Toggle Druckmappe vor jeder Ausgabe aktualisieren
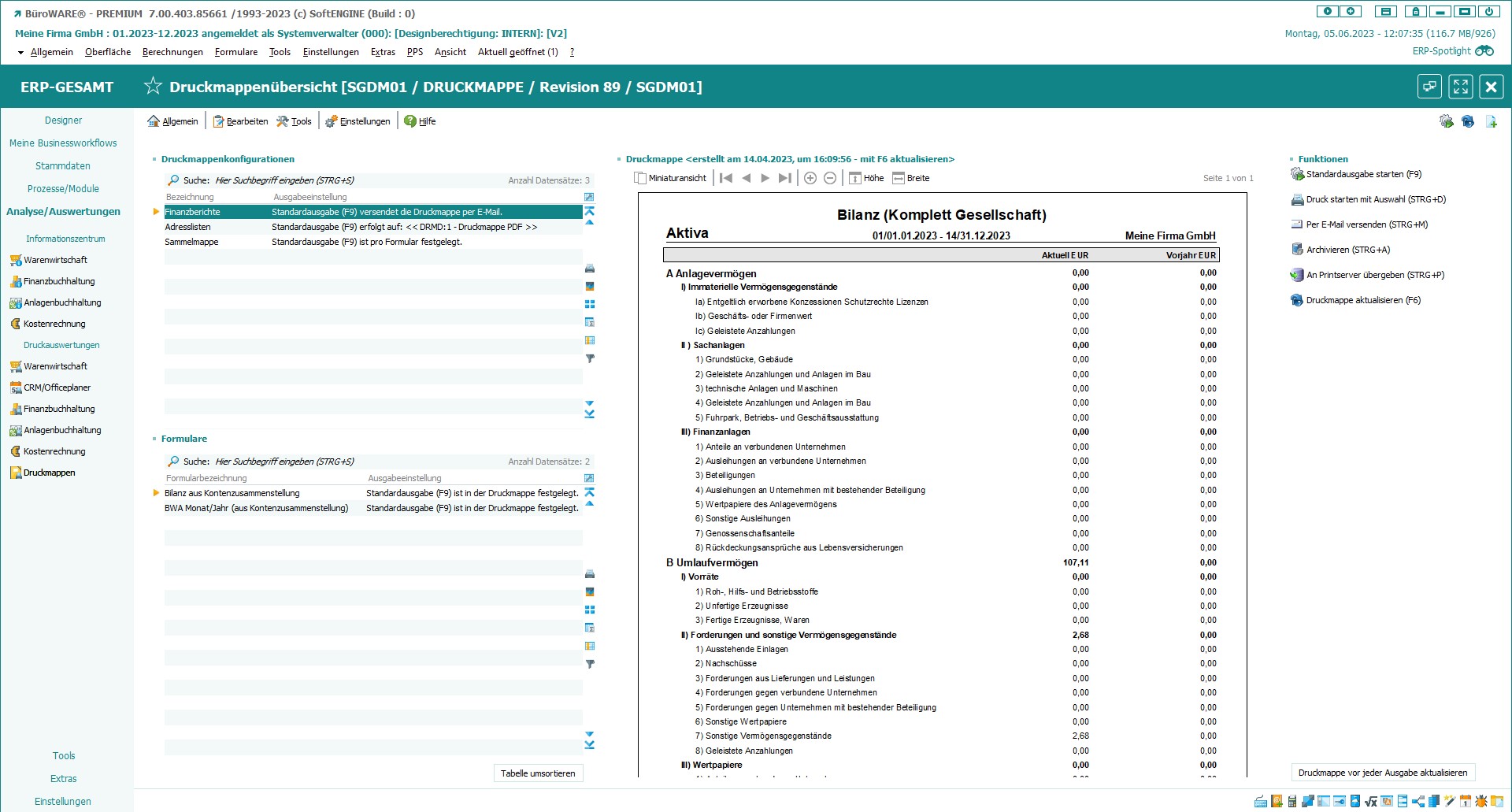The width and height of the screenshot is (1512, 812). tap(1382, 773)
